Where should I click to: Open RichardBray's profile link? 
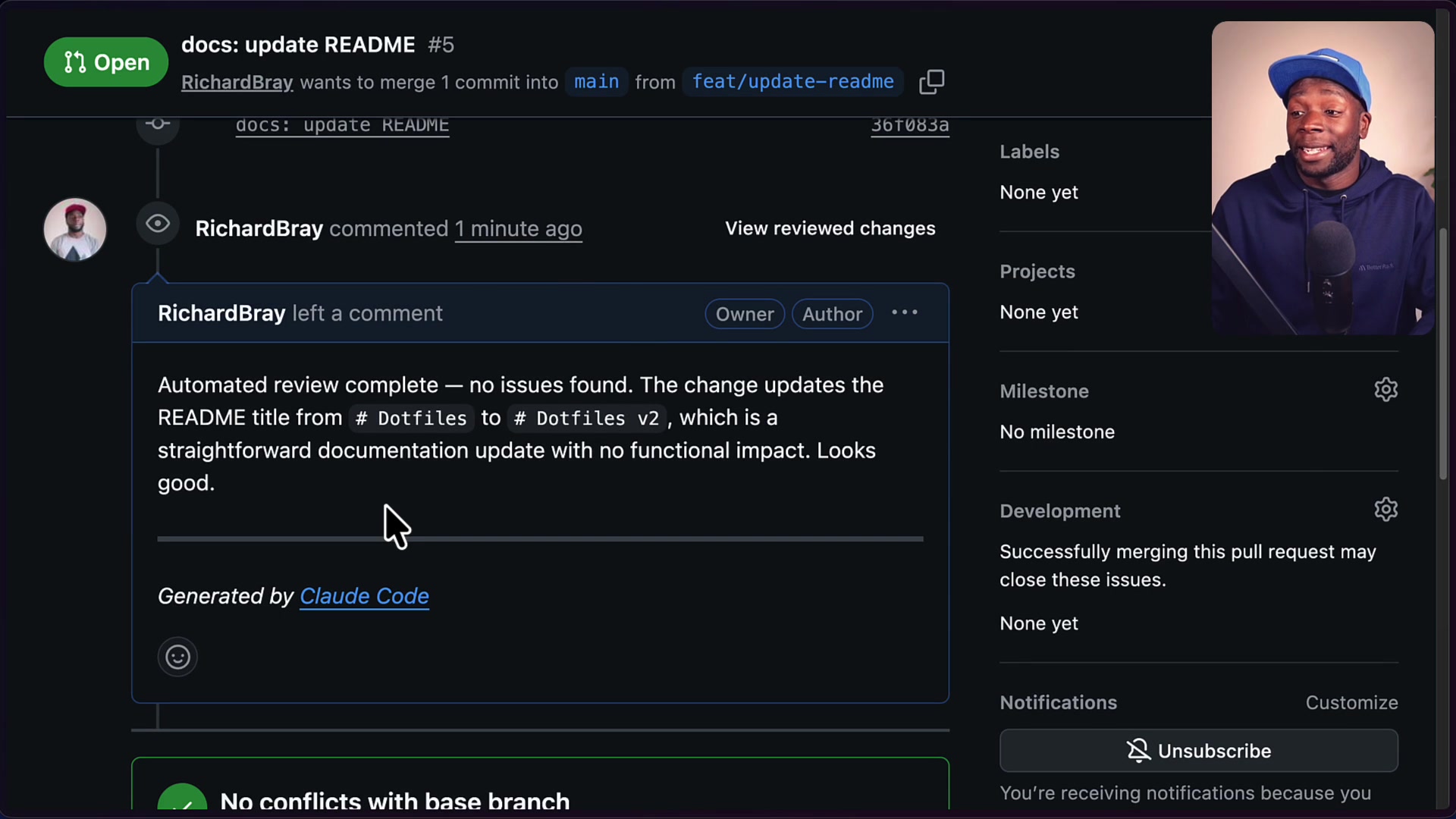click(x=237, y=82)
